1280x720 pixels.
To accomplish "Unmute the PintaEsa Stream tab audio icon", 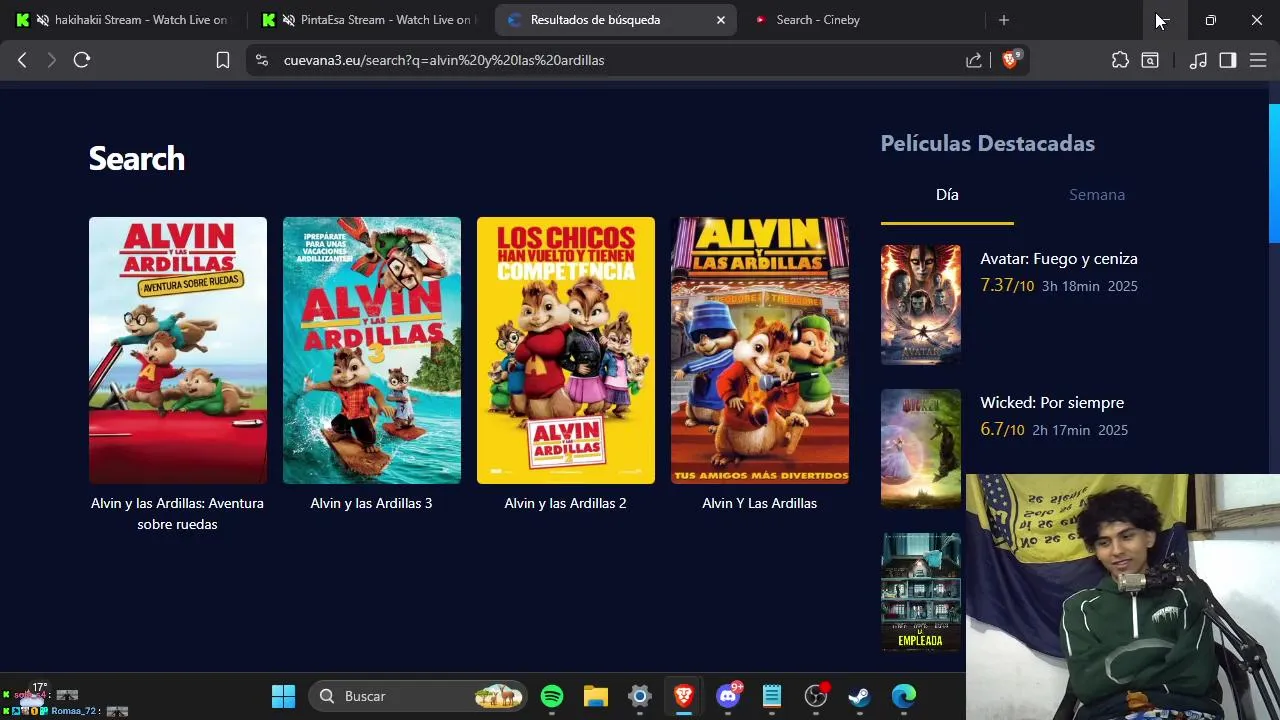I will 289,20.
